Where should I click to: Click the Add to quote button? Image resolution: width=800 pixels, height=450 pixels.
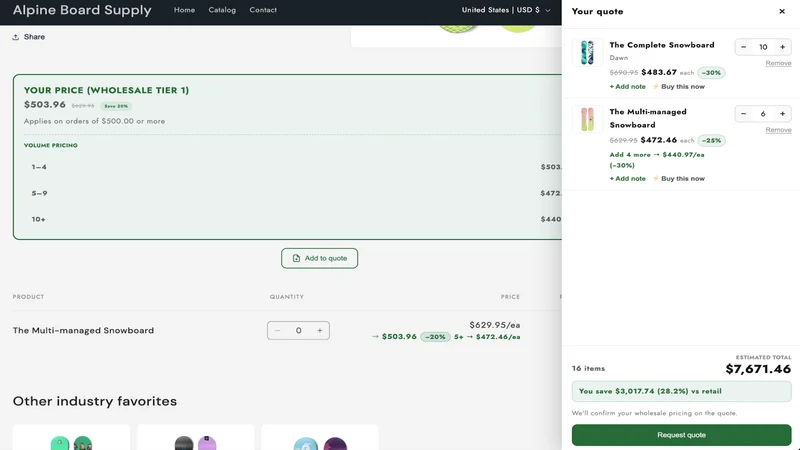pyautogui.click(x=319, y=258)
